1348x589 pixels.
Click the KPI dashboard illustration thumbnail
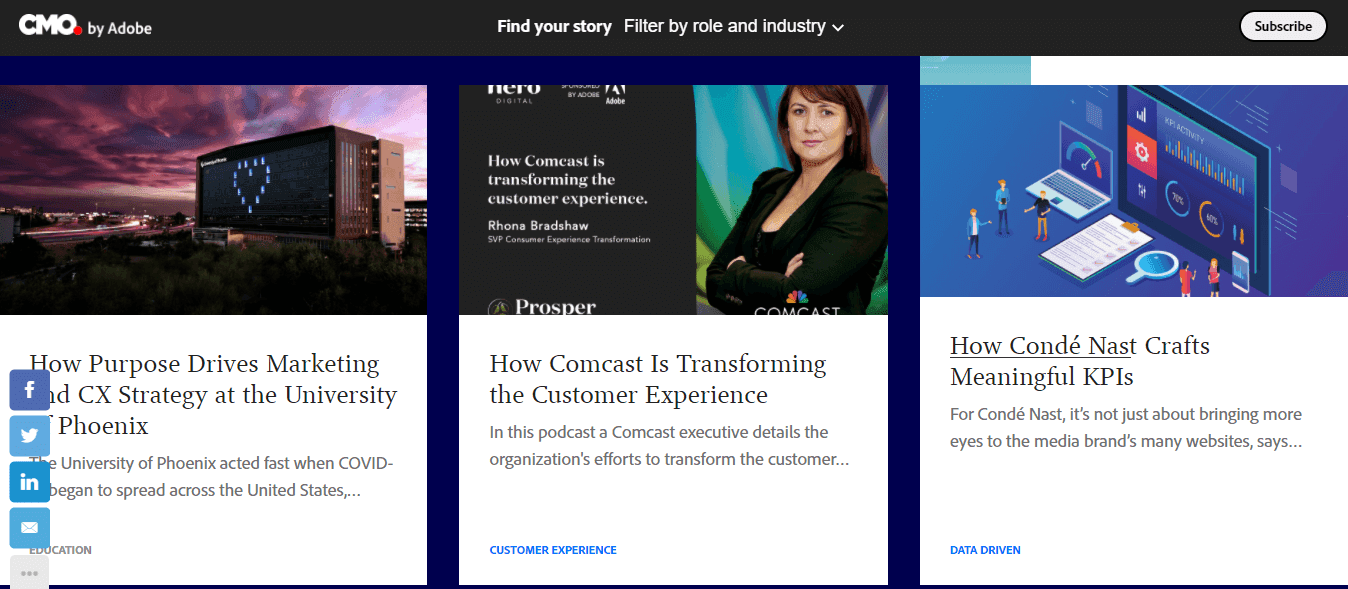[1134, 190]
